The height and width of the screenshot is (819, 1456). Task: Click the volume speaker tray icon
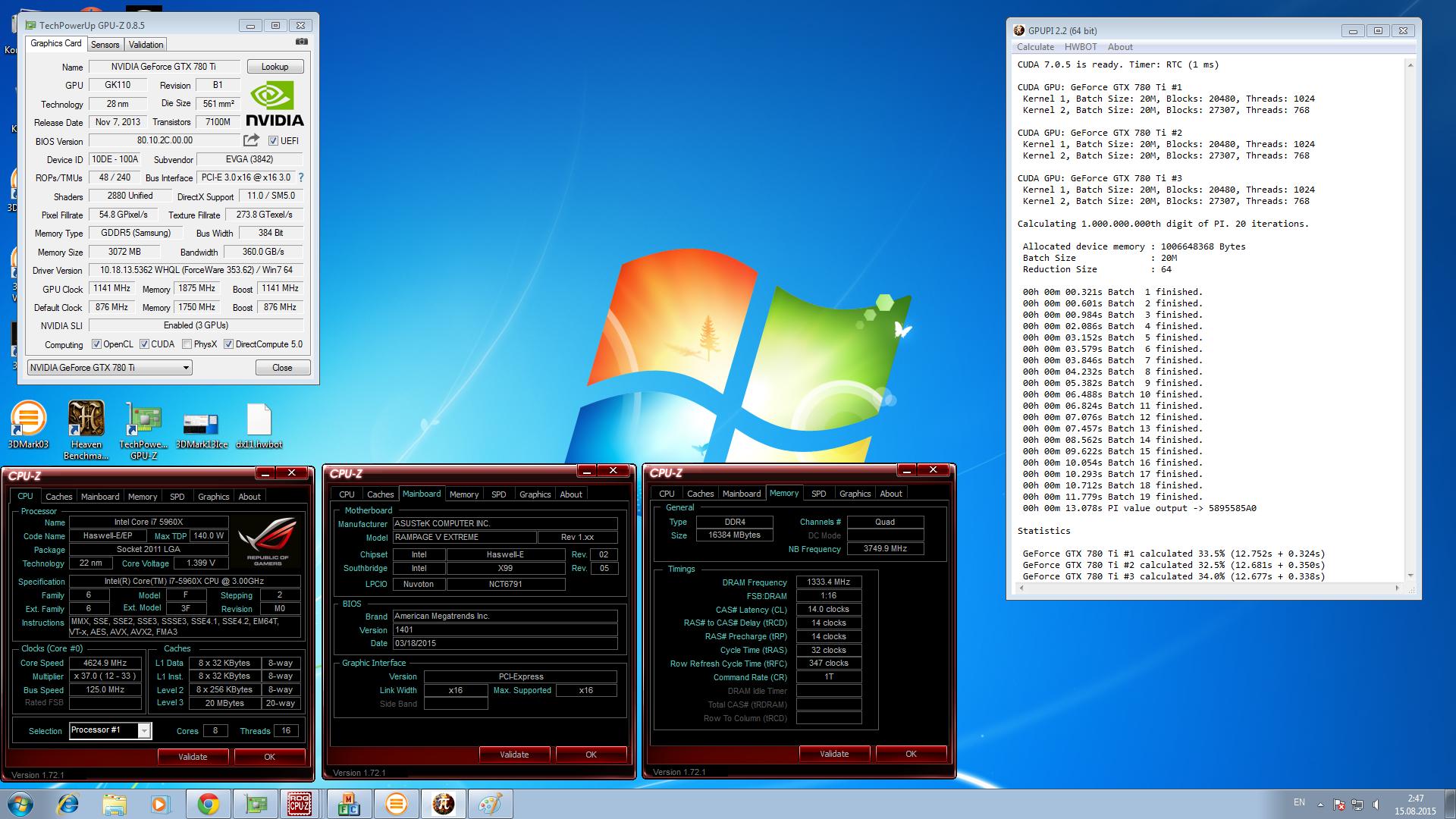(x=1377, y=804)
